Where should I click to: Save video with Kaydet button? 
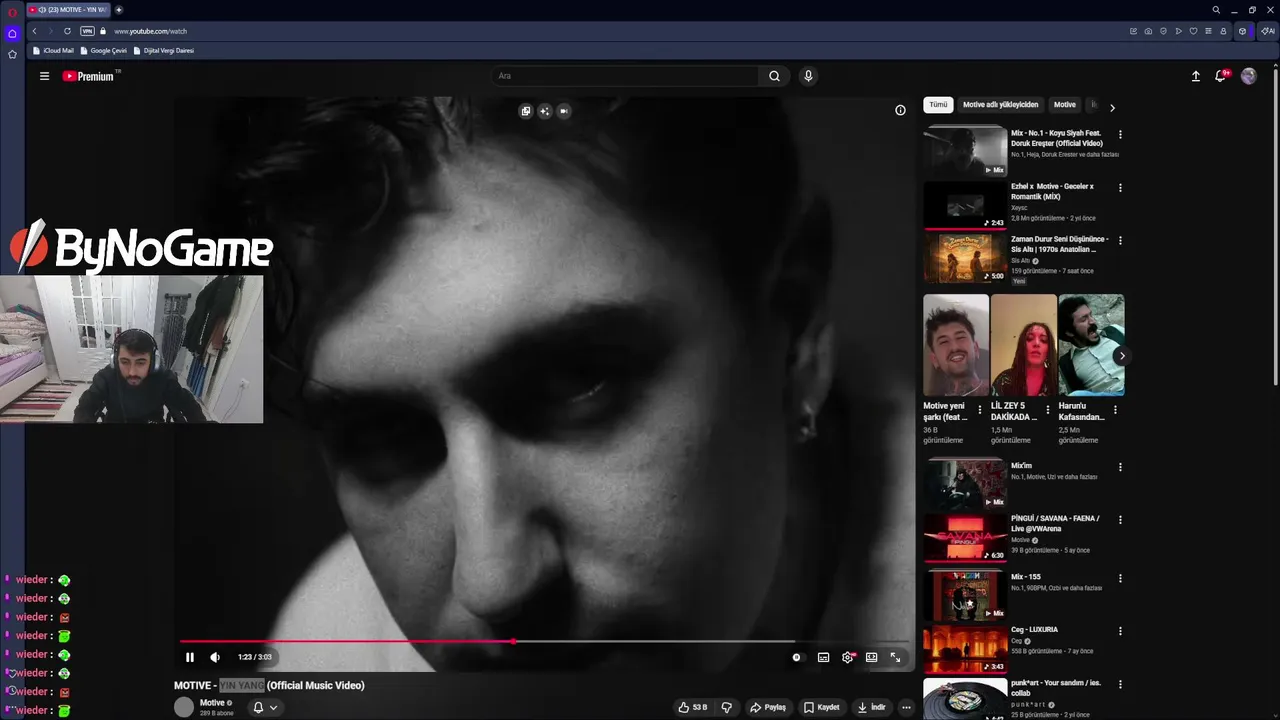(822, 707)
